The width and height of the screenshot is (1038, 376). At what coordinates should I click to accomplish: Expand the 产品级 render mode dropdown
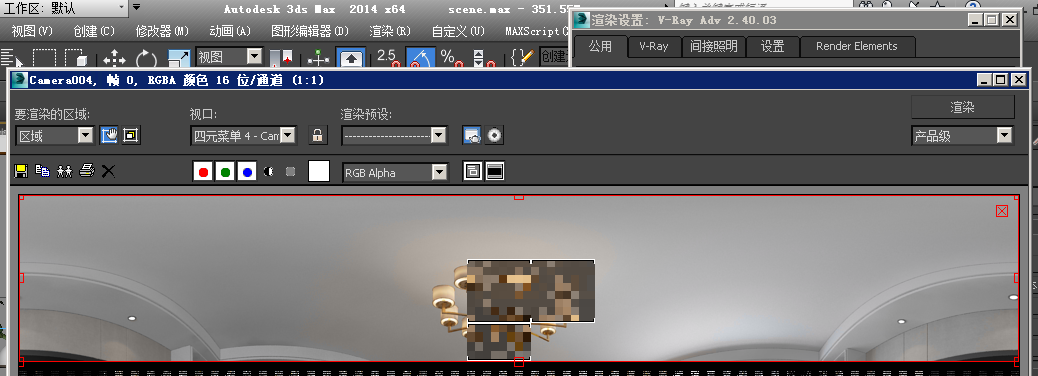point(1004,136)
